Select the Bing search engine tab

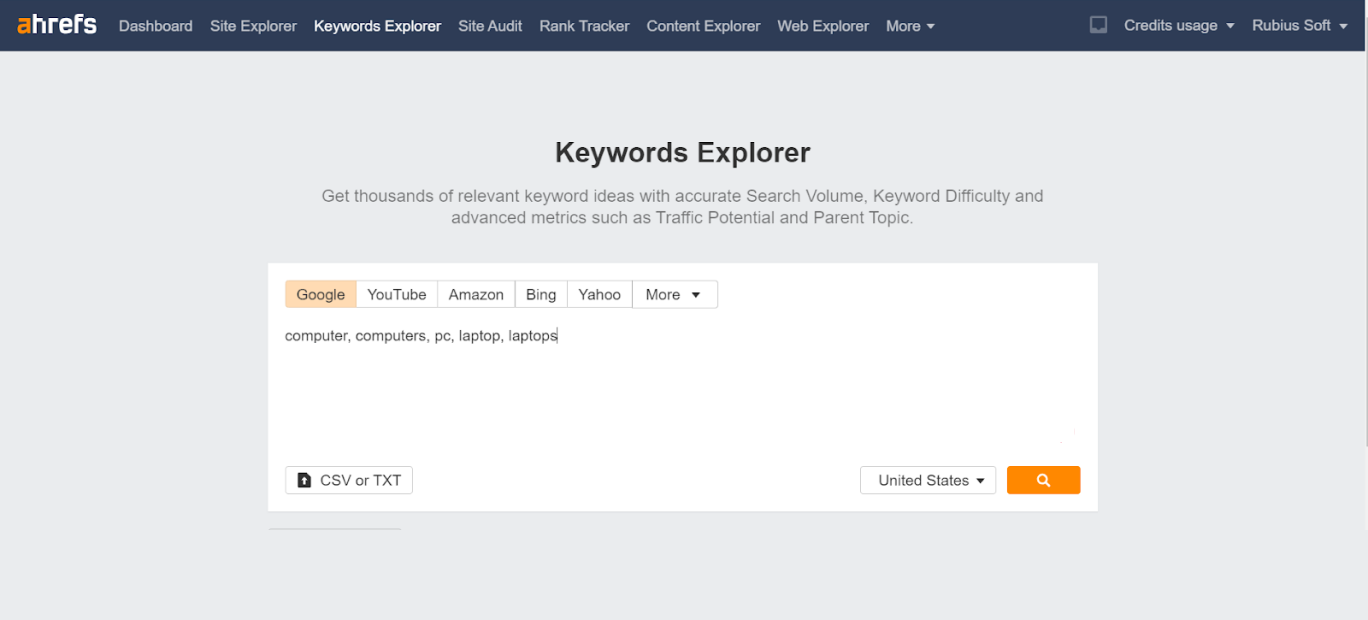[540, 294]
